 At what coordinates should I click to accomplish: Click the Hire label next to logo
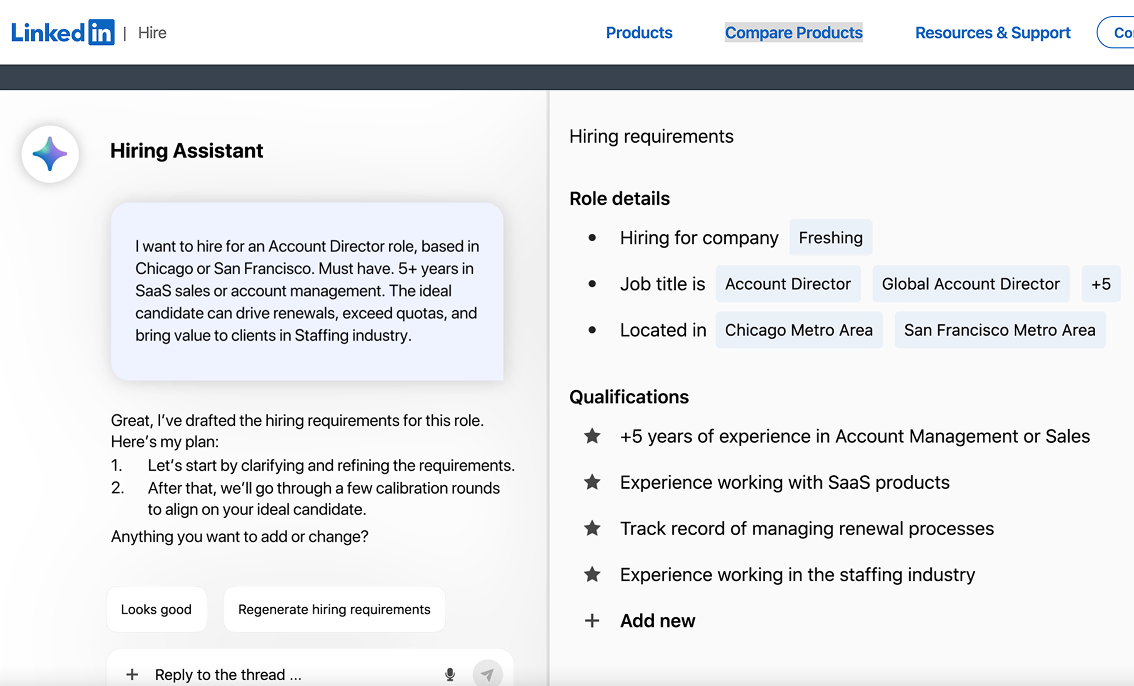[x=152, y=33]
